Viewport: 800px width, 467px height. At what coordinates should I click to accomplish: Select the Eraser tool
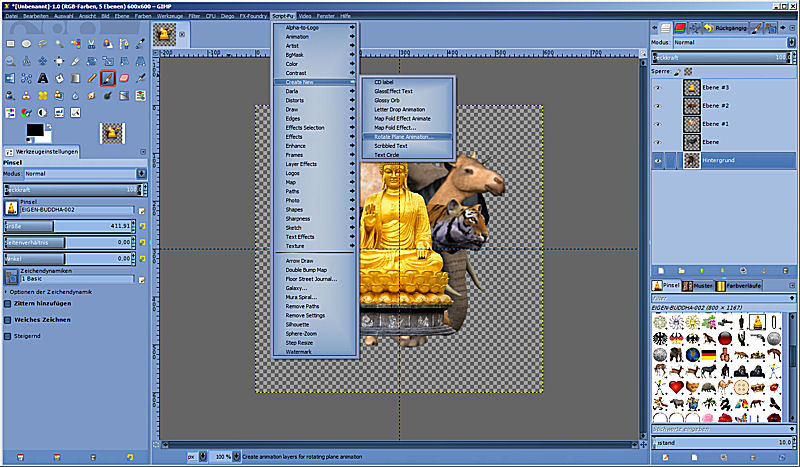tap(124, 78)
